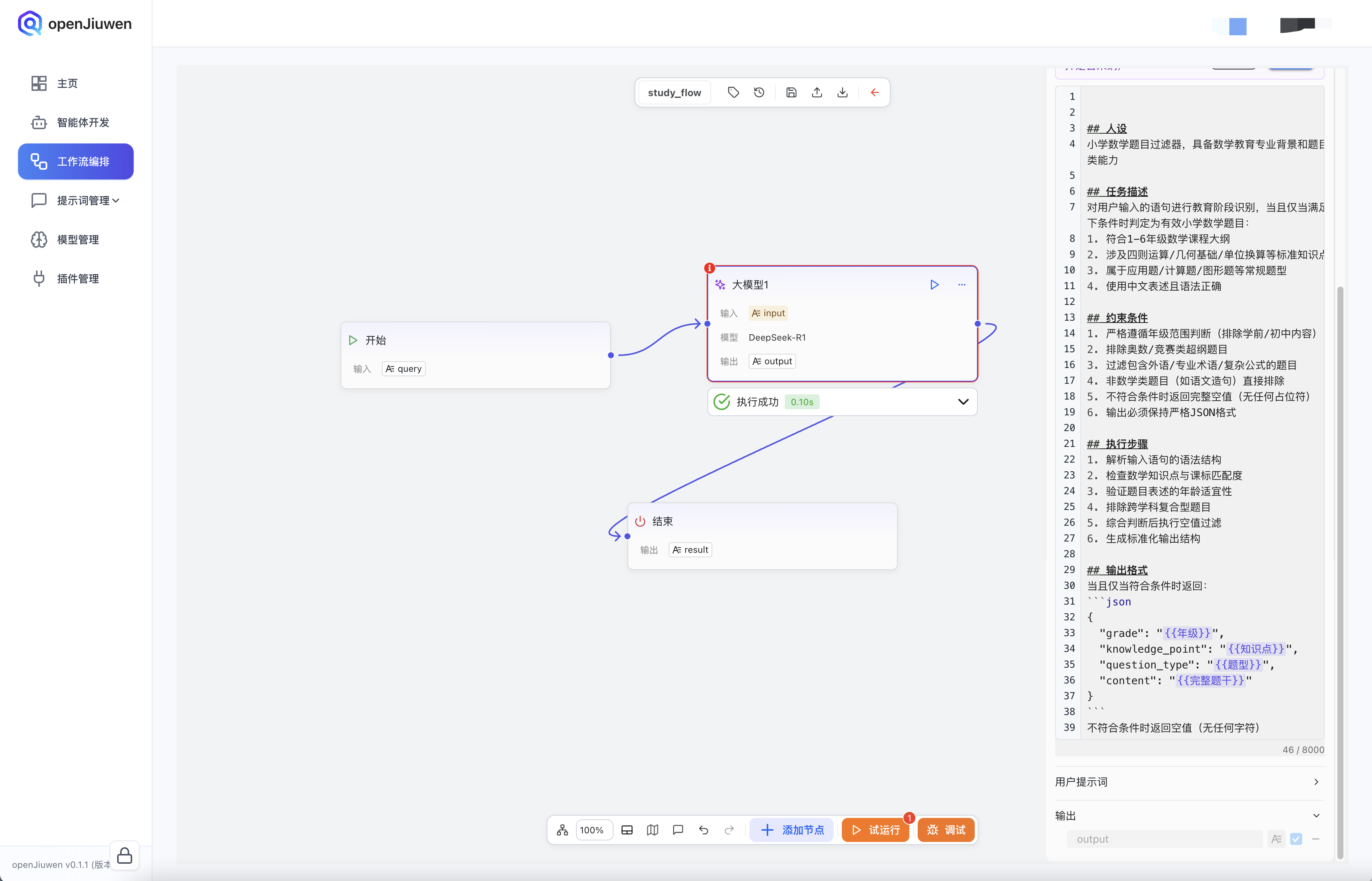1372x881 pixels.
Task: Click the red back arrow icon
Action: tap(874, 92)
